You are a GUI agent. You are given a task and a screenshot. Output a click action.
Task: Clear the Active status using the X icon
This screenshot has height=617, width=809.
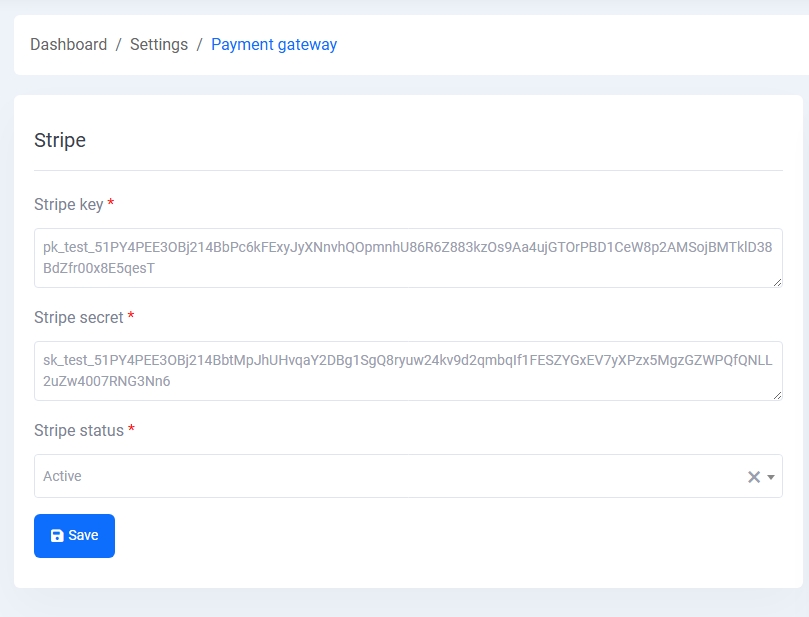(755, 476)
